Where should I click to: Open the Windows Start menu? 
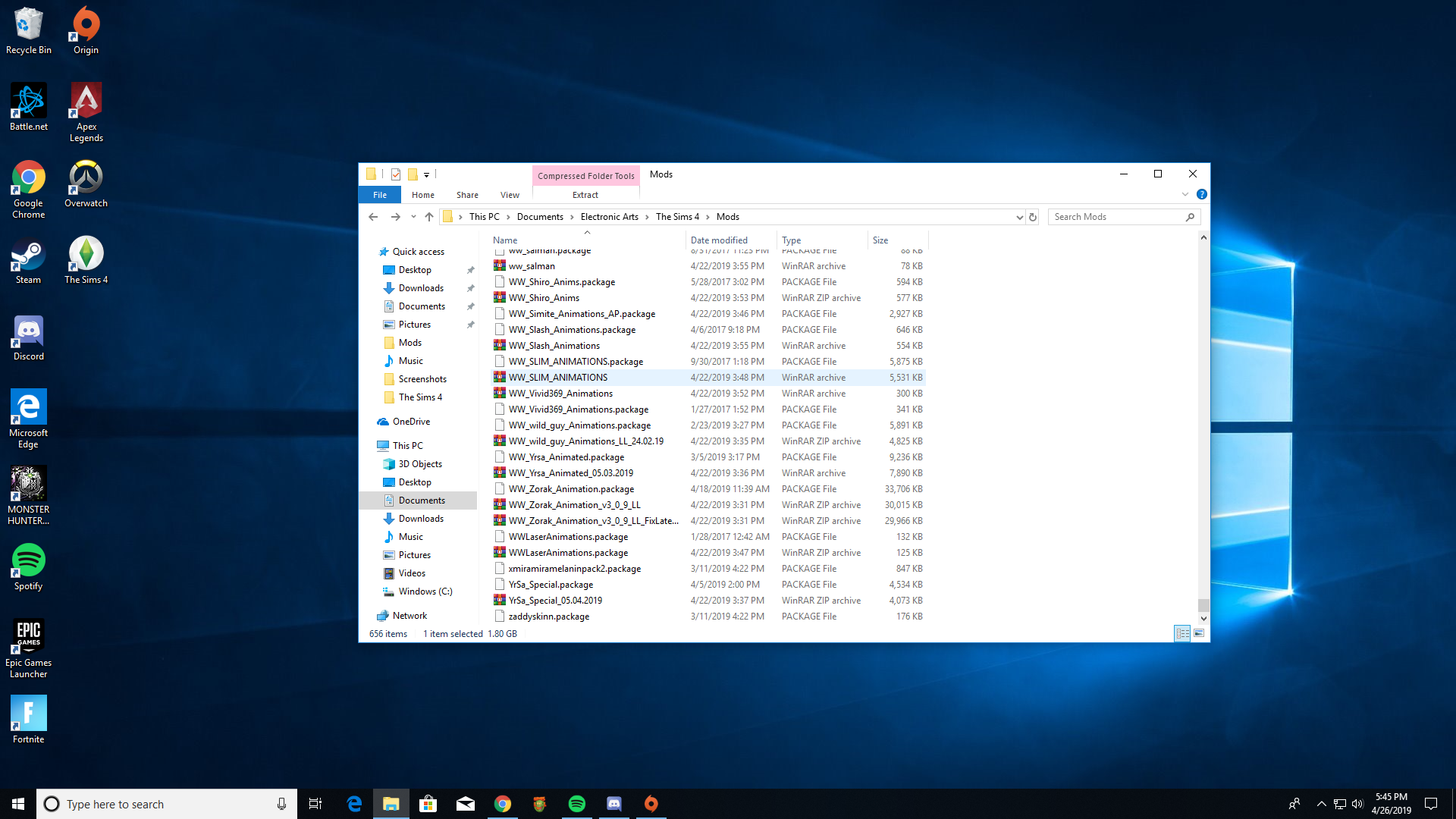[x=18, y=804]
